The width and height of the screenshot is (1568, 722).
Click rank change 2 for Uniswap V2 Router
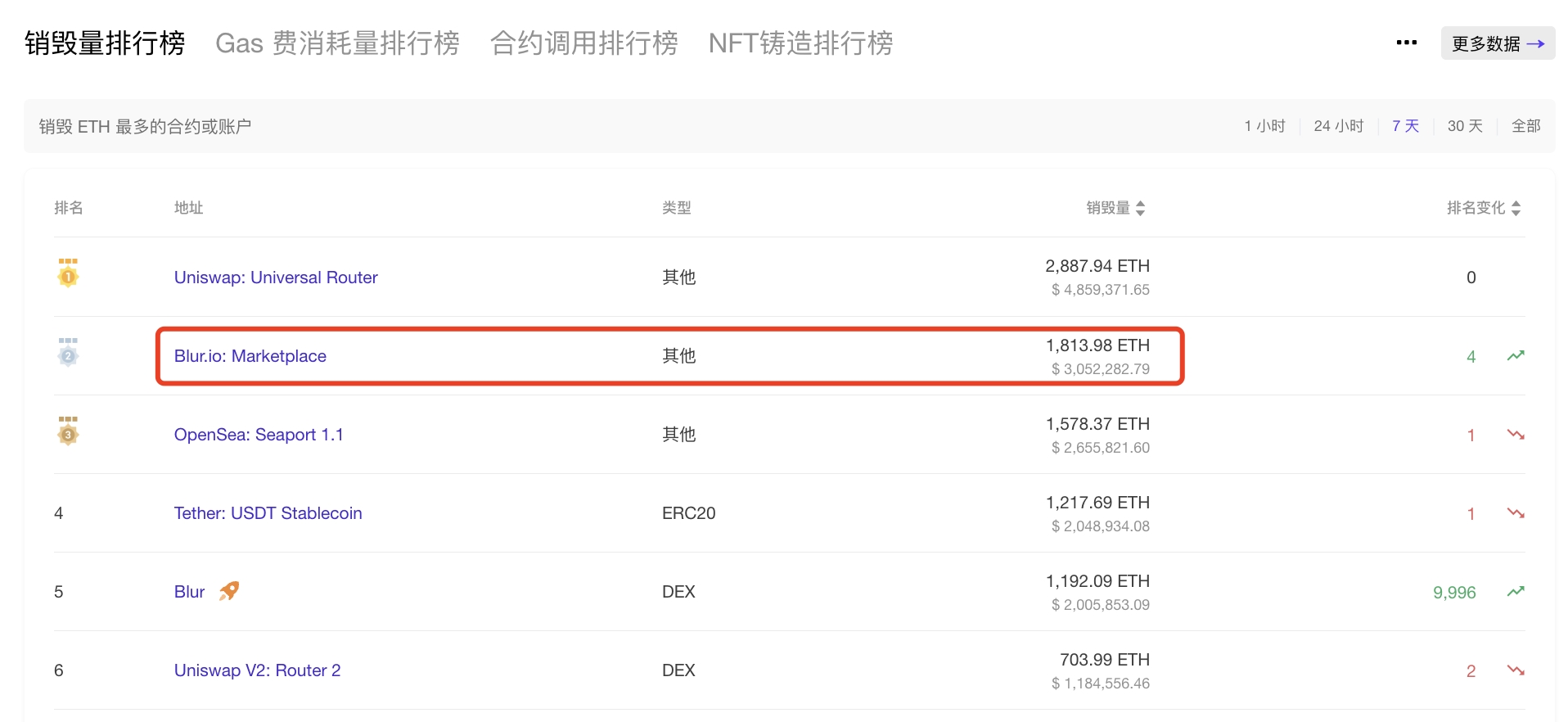click(x=1471, y=671)
